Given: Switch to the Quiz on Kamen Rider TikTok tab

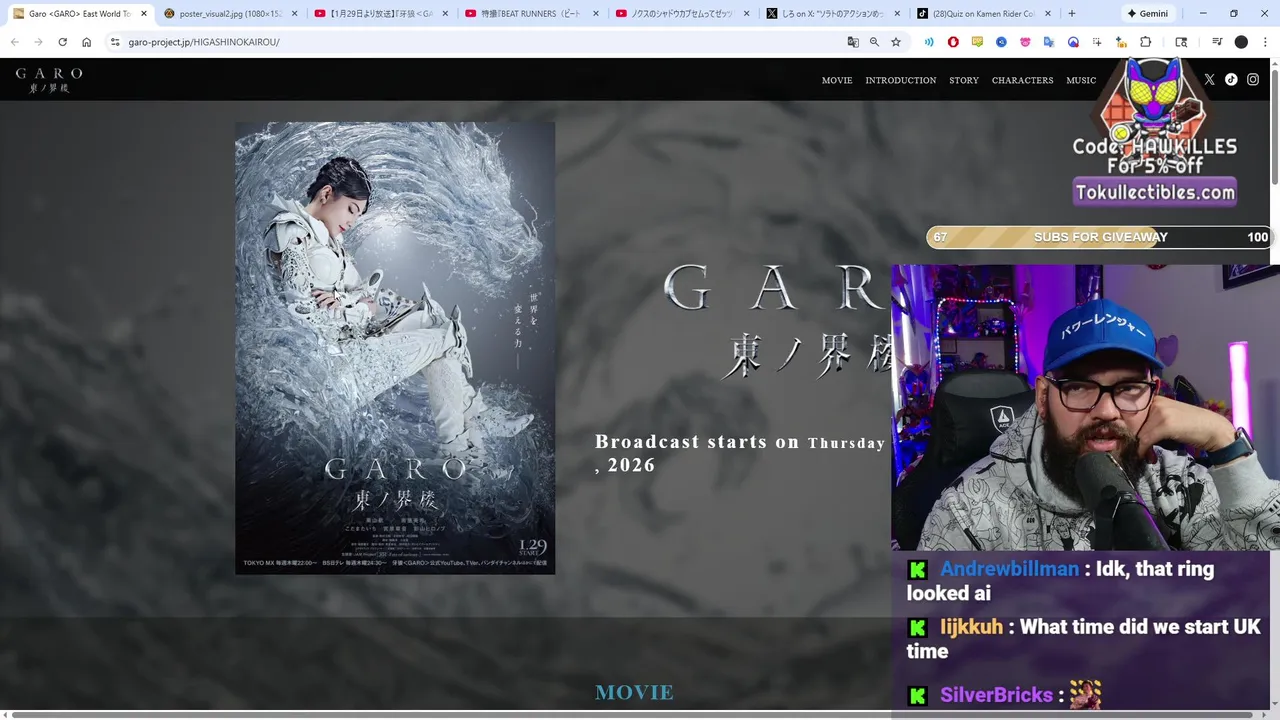Looking at the screenshot, I should 982,14.
